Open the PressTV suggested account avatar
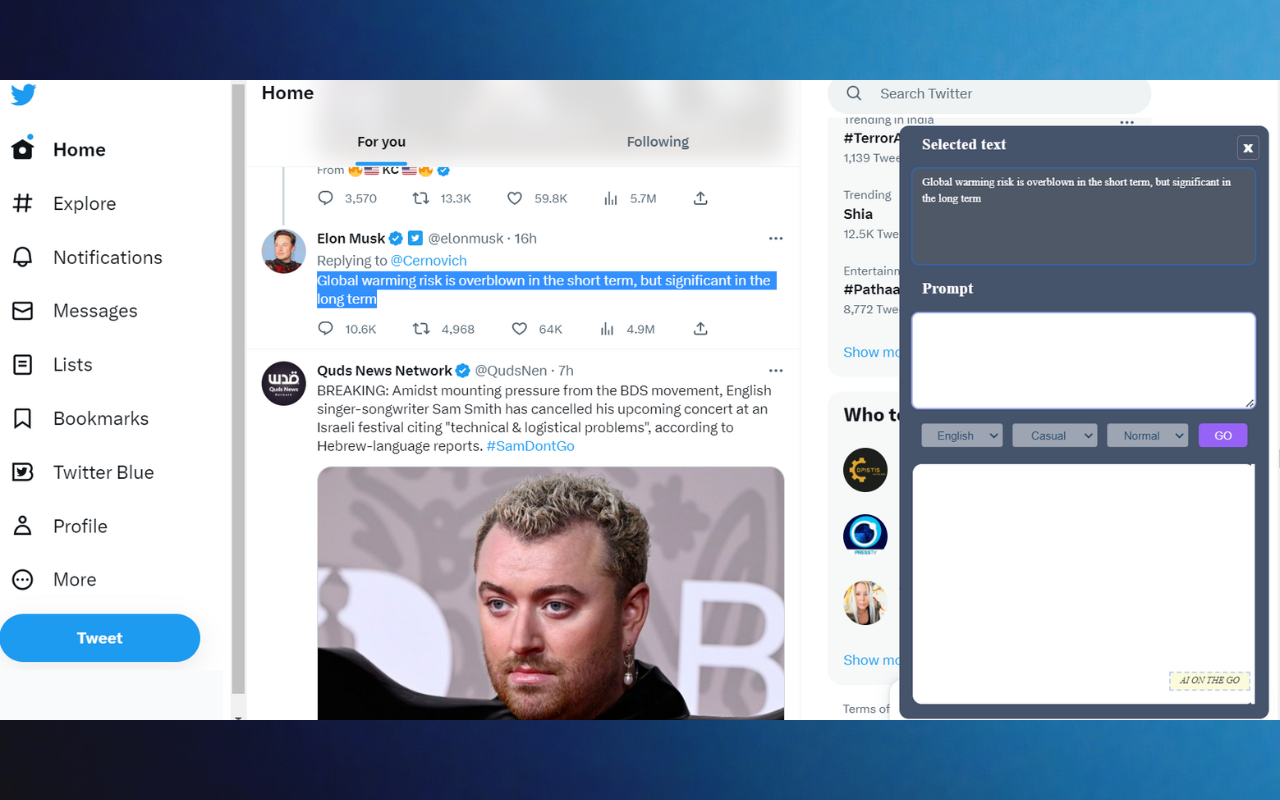 (x=865, y=536)
